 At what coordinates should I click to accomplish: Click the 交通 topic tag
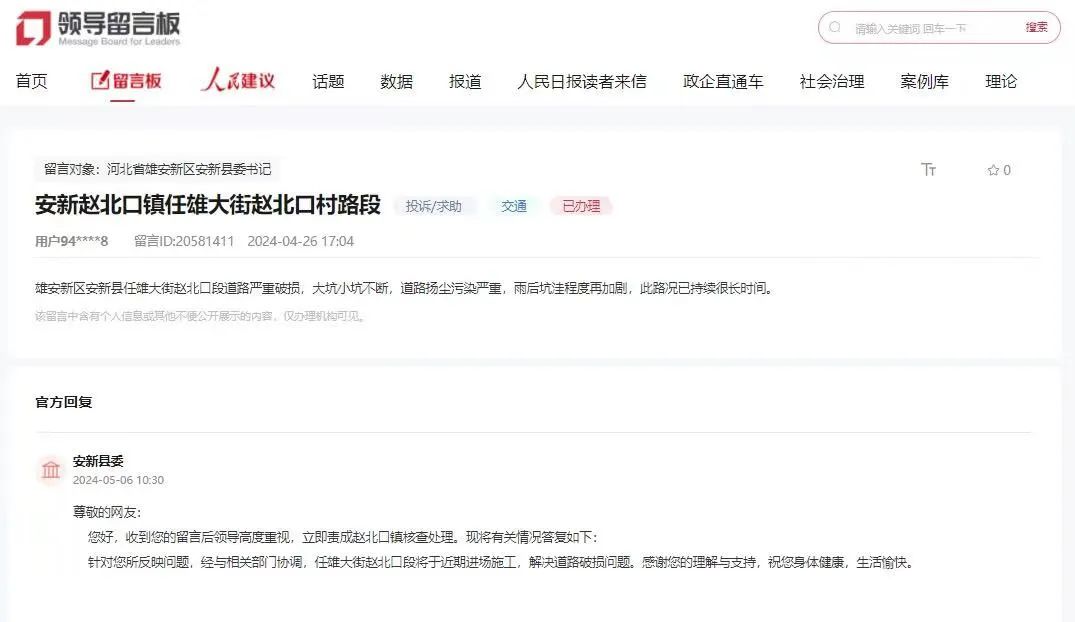pos(514,206)
